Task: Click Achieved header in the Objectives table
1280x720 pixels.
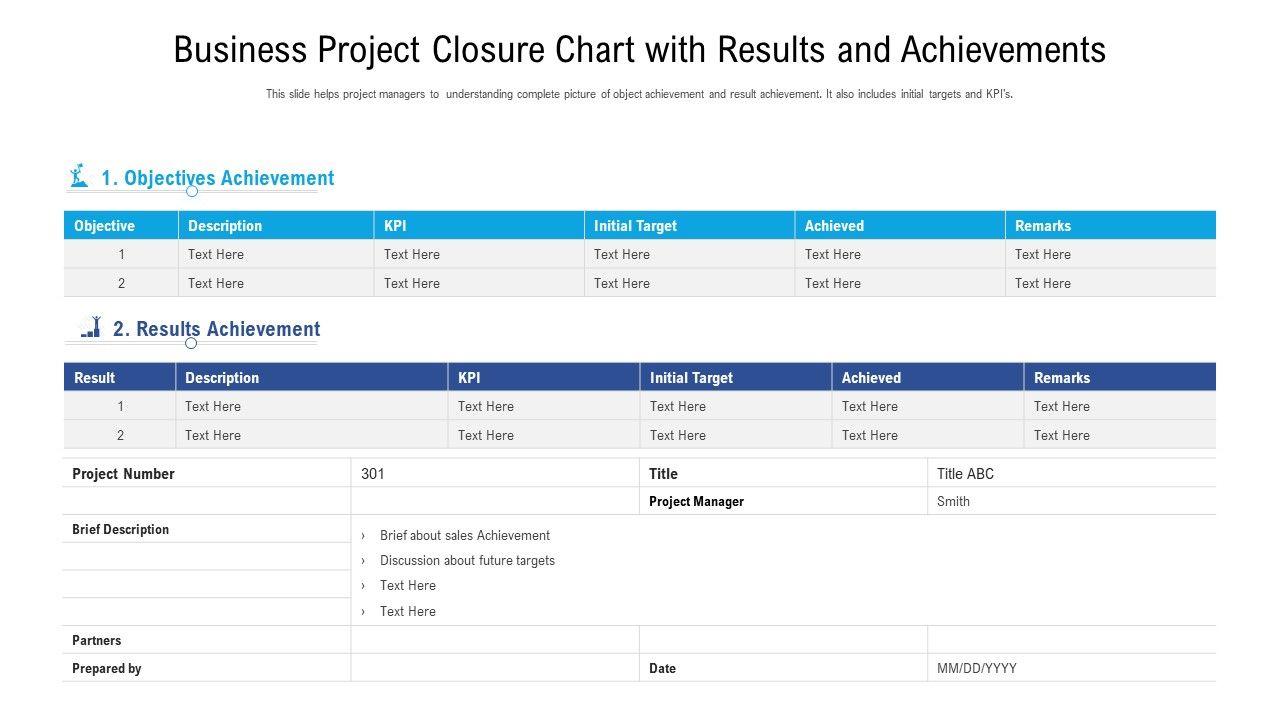Action: tap(834, 226)
